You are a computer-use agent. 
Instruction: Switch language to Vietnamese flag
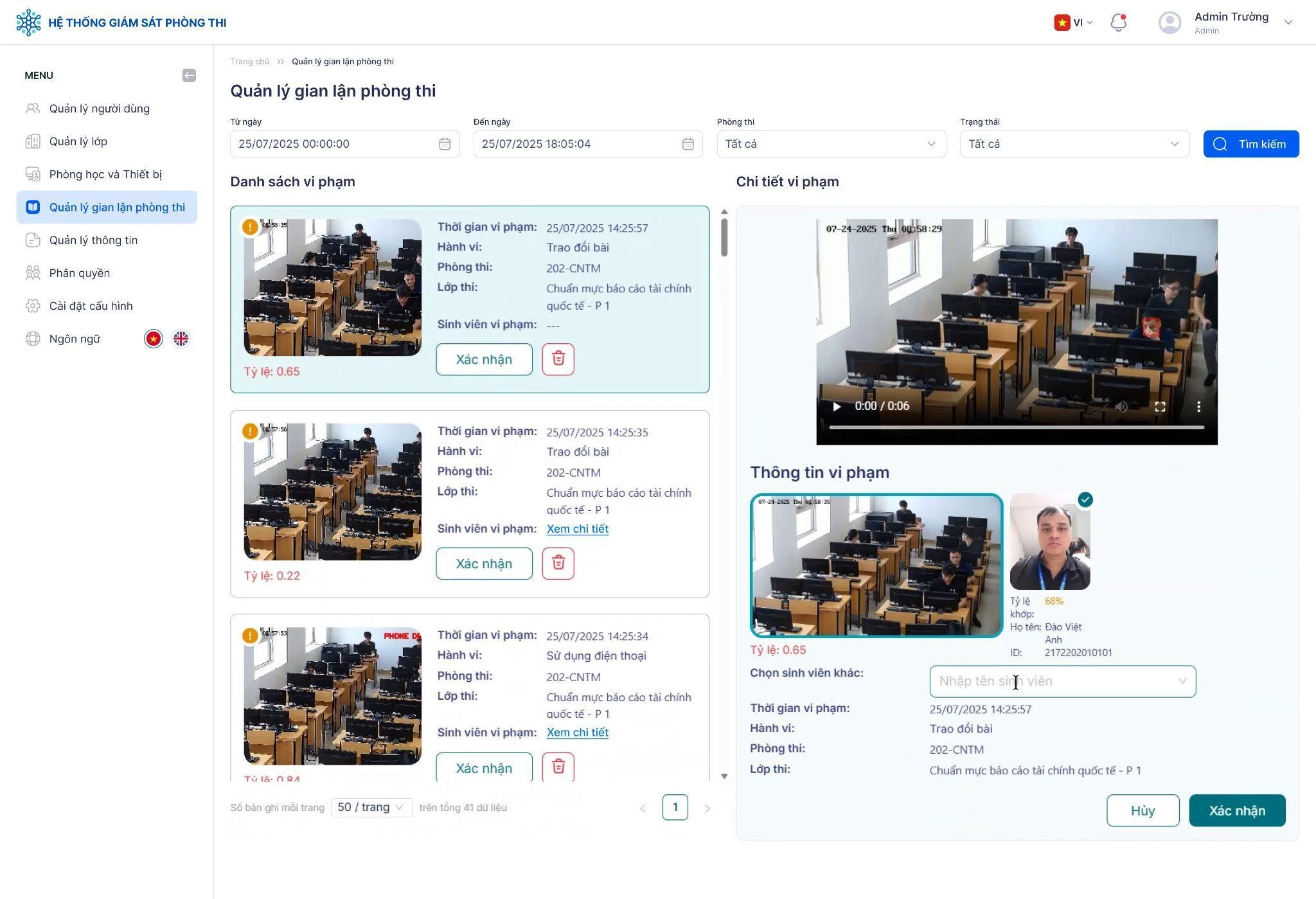pos(154,339)
